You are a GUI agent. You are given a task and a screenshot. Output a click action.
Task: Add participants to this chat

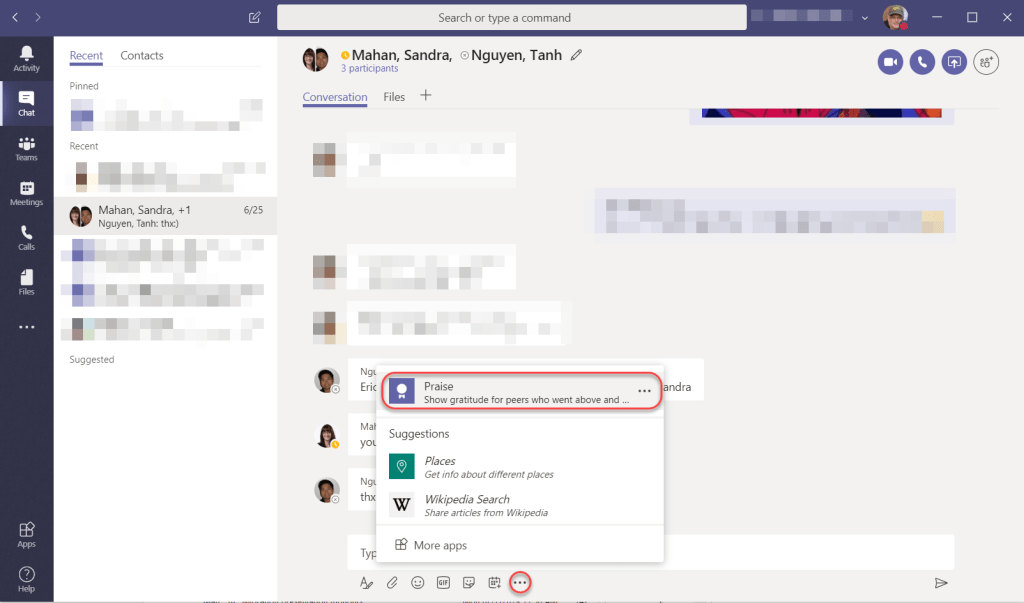click(986, 61)
